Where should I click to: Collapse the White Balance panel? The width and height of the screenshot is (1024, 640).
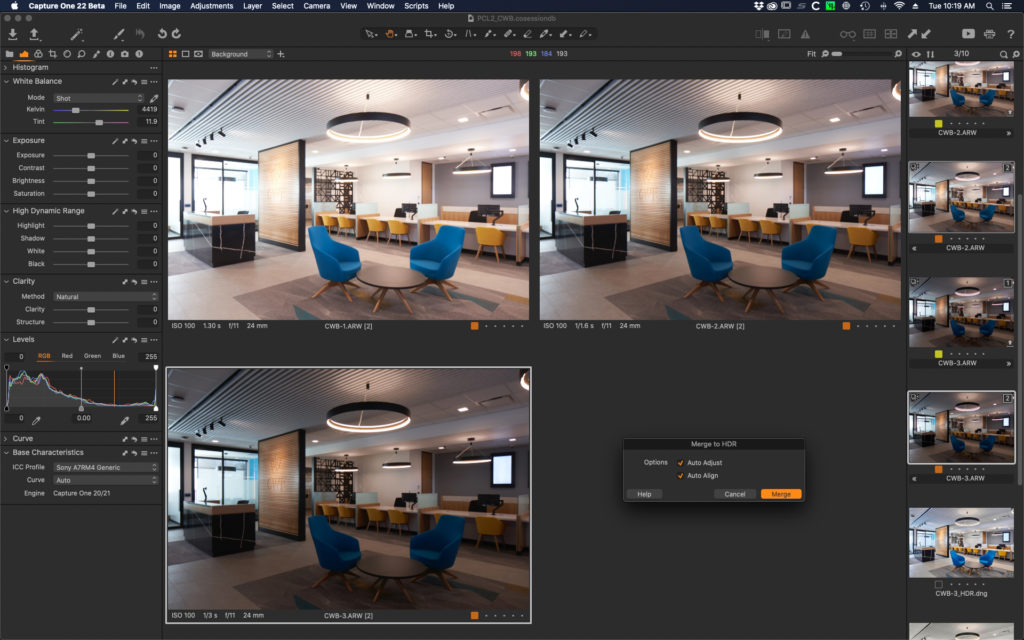pos(6,81)
